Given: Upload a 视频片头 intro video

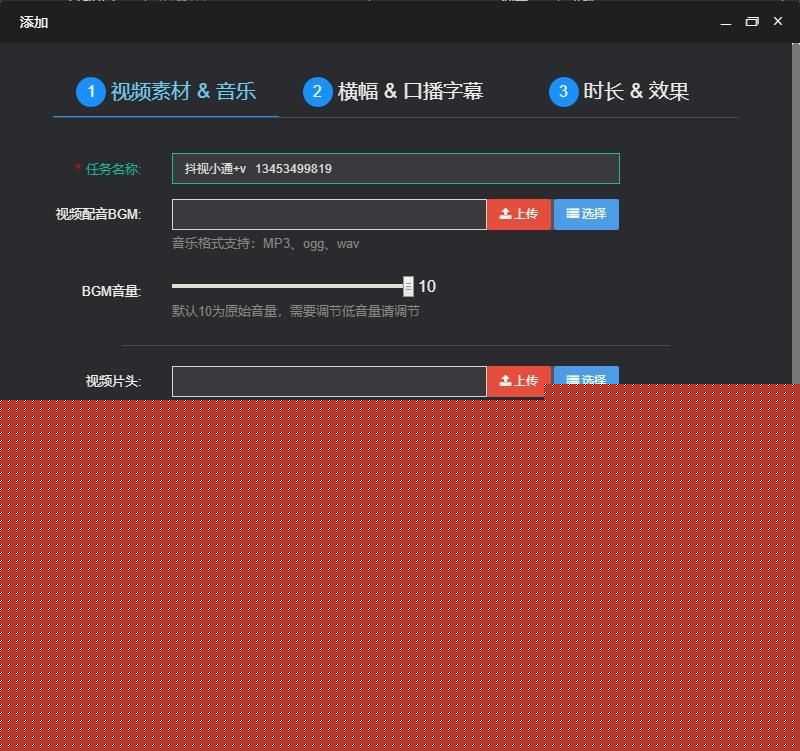Looking at the screenshot, I should pyautogui.click(x=518, y=380).
